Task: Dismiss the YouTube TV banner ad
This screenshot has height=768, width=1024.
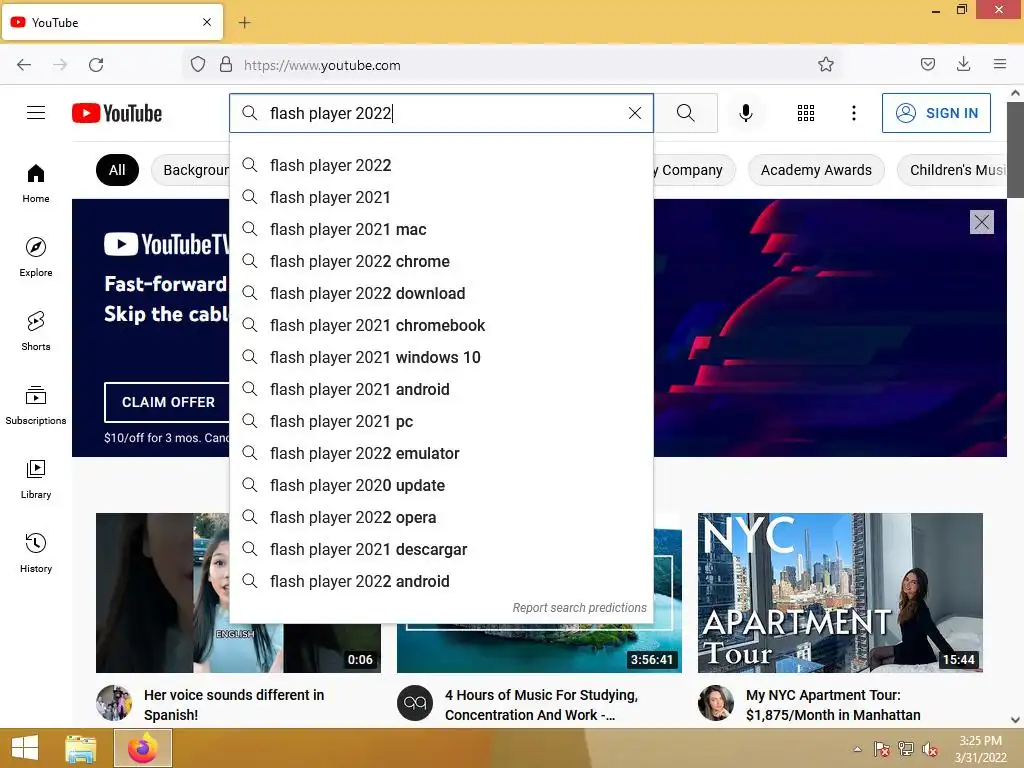Action: tap(982, 222)
